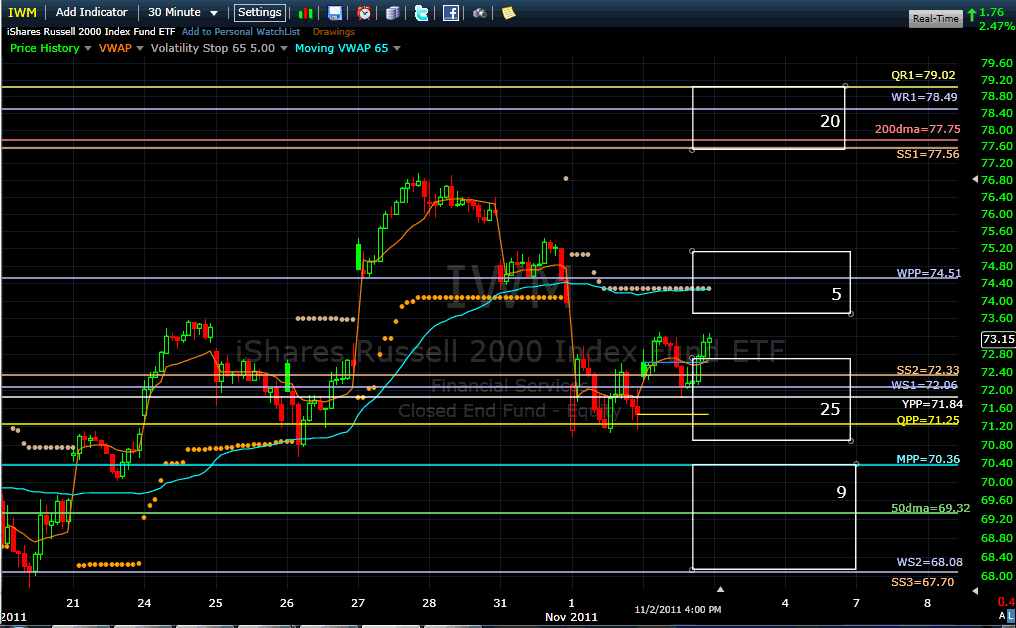Click the 76.00 value on the price axis
The height and width of the screenshot is (628, 1016).
tap(997, 214)
